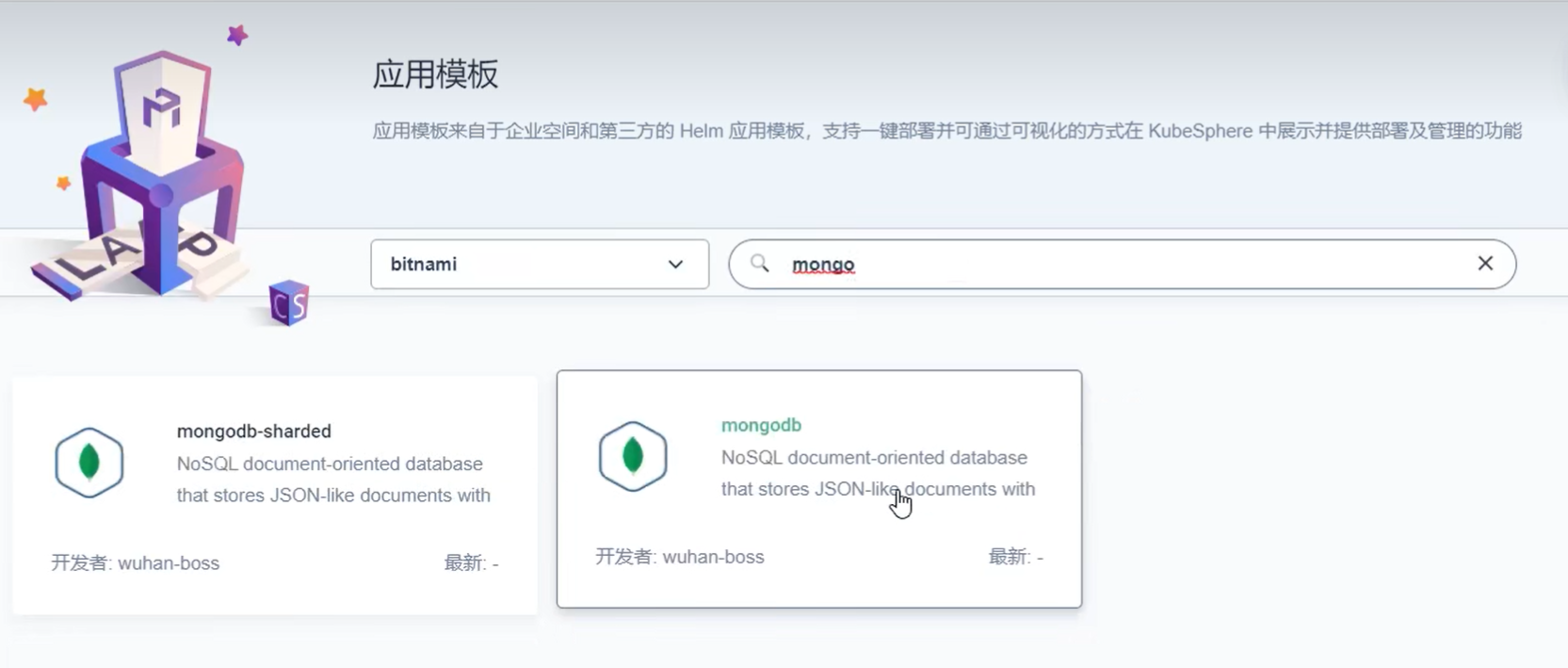This screenshot has height=668, width=1568.
Task: Expand the repository dropdown chevron arrow
Action: pyautogui.click(x=675, y=265)
